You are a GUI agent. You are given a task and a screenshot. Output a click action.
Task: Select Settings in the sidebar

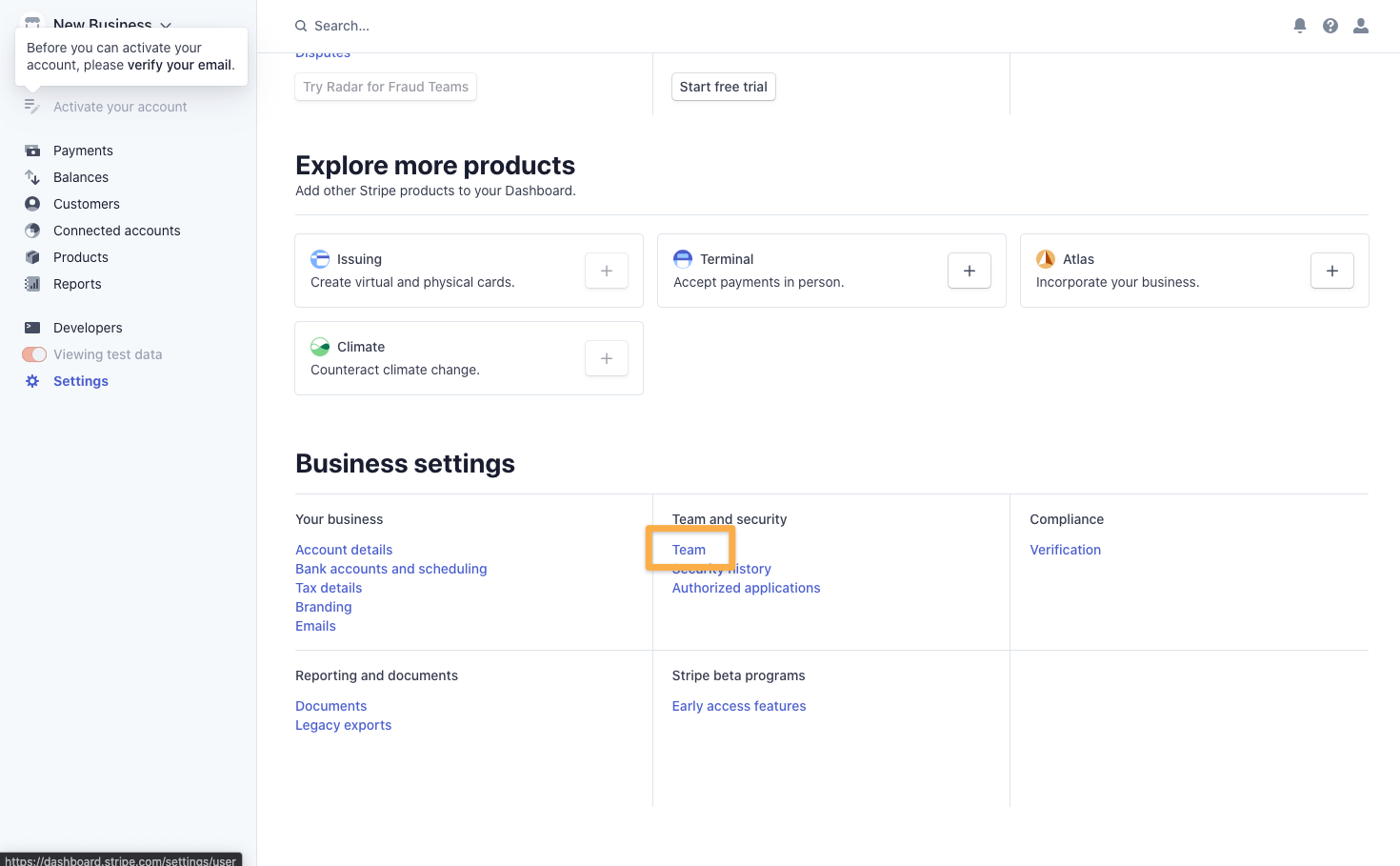81,381
